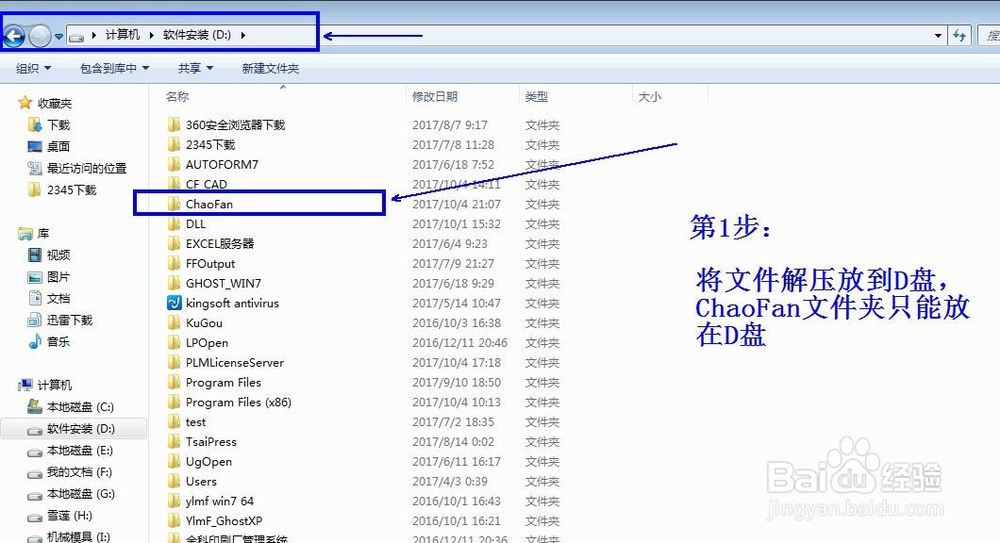This screenshot has height=543, width=1000.
Task: Open the 包含到库中 menu
Action: pos(114,68)
